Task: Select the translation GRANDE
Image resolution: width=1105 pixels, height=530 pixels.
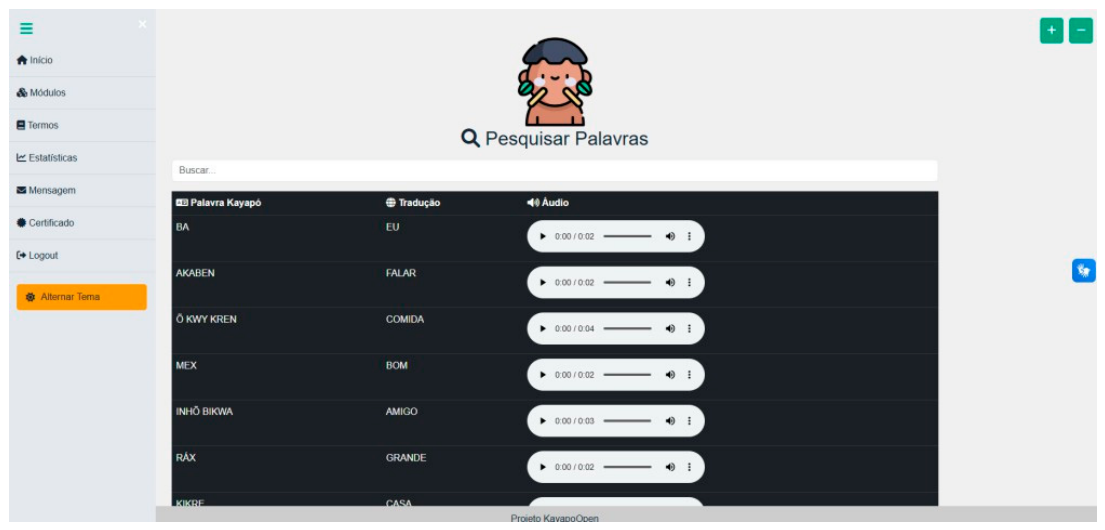Action: [x=406, y=458]
